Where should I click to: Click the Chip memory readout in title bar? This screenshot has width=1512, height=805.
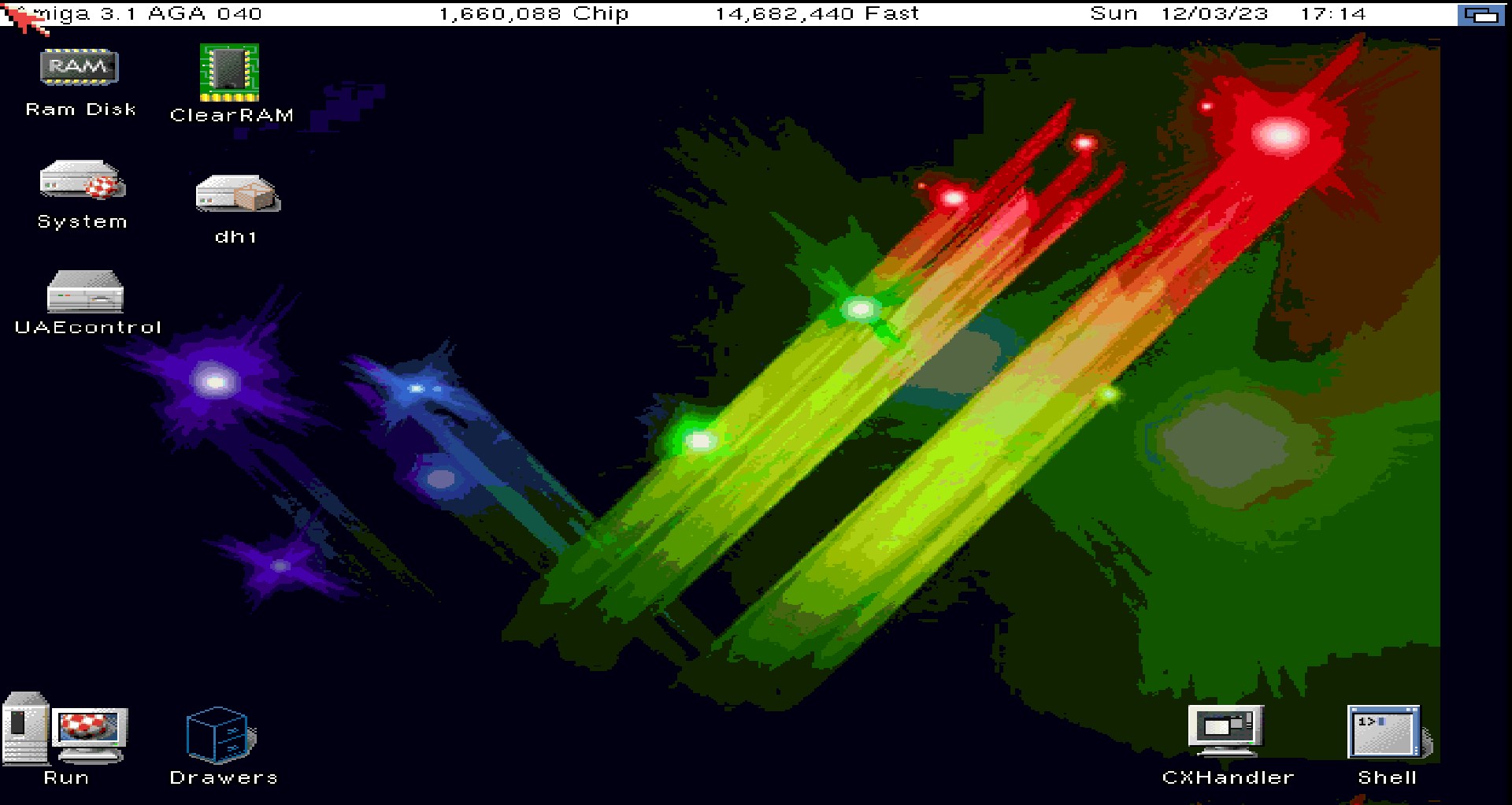(534, 14)
